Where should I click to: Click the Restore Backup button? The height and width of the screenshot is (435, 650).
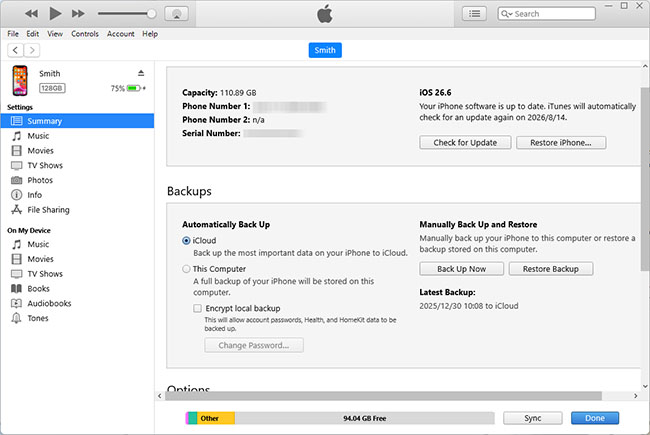pos(551,269)
